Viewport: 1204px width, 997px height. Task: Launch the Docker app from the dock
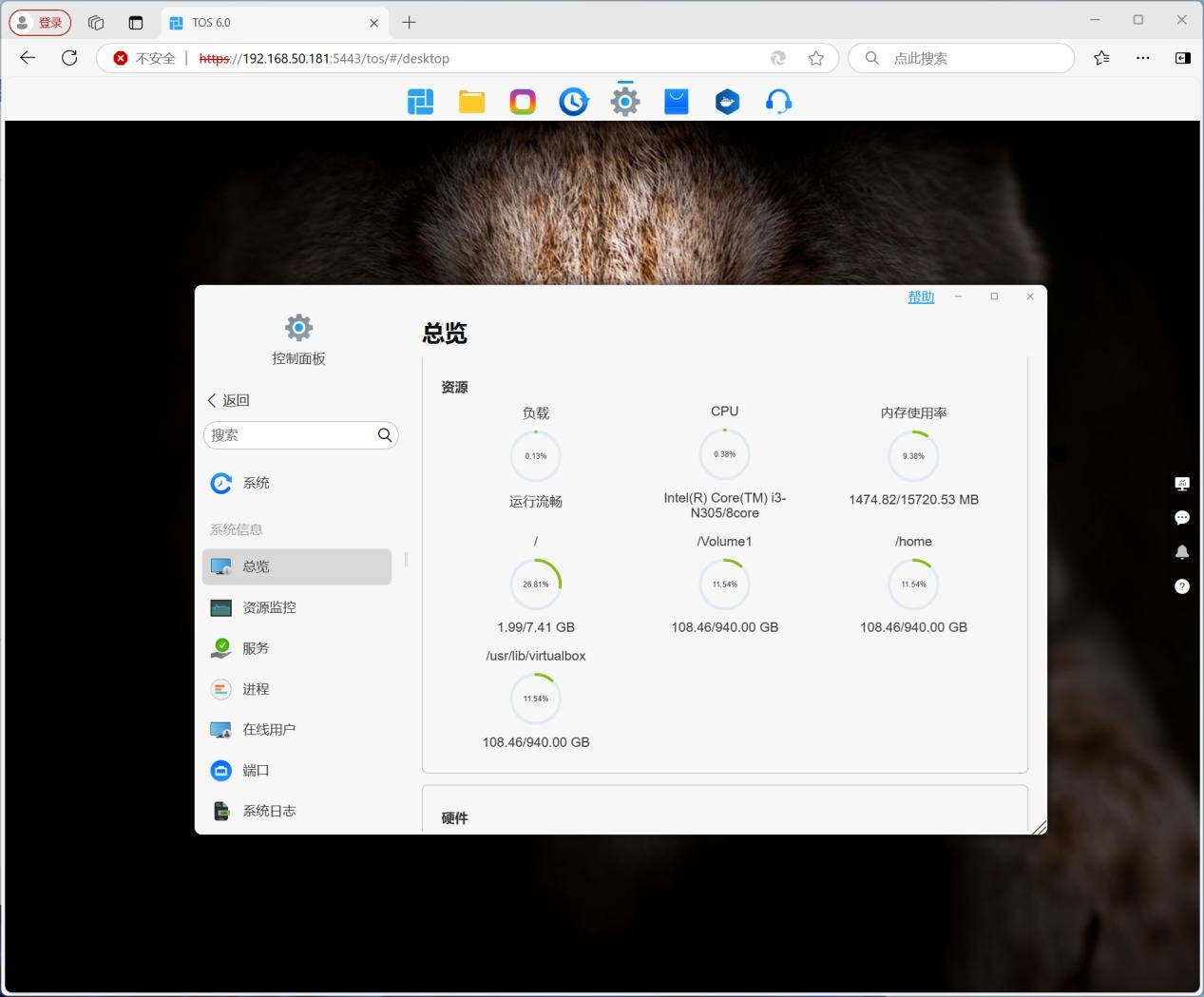[x=727, y=102]
